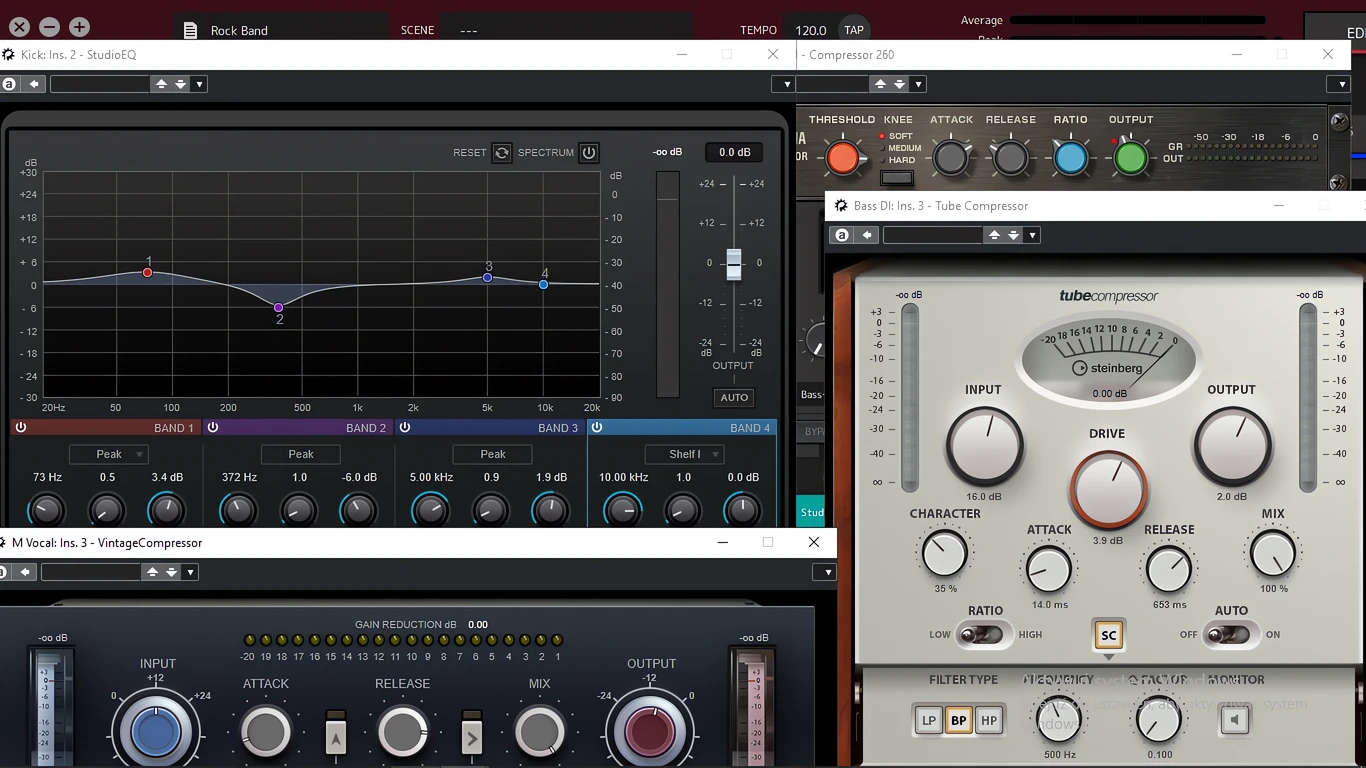Click TAP tempo button
This screenshot has width=1366, height=768.
(x=853, y=30)
